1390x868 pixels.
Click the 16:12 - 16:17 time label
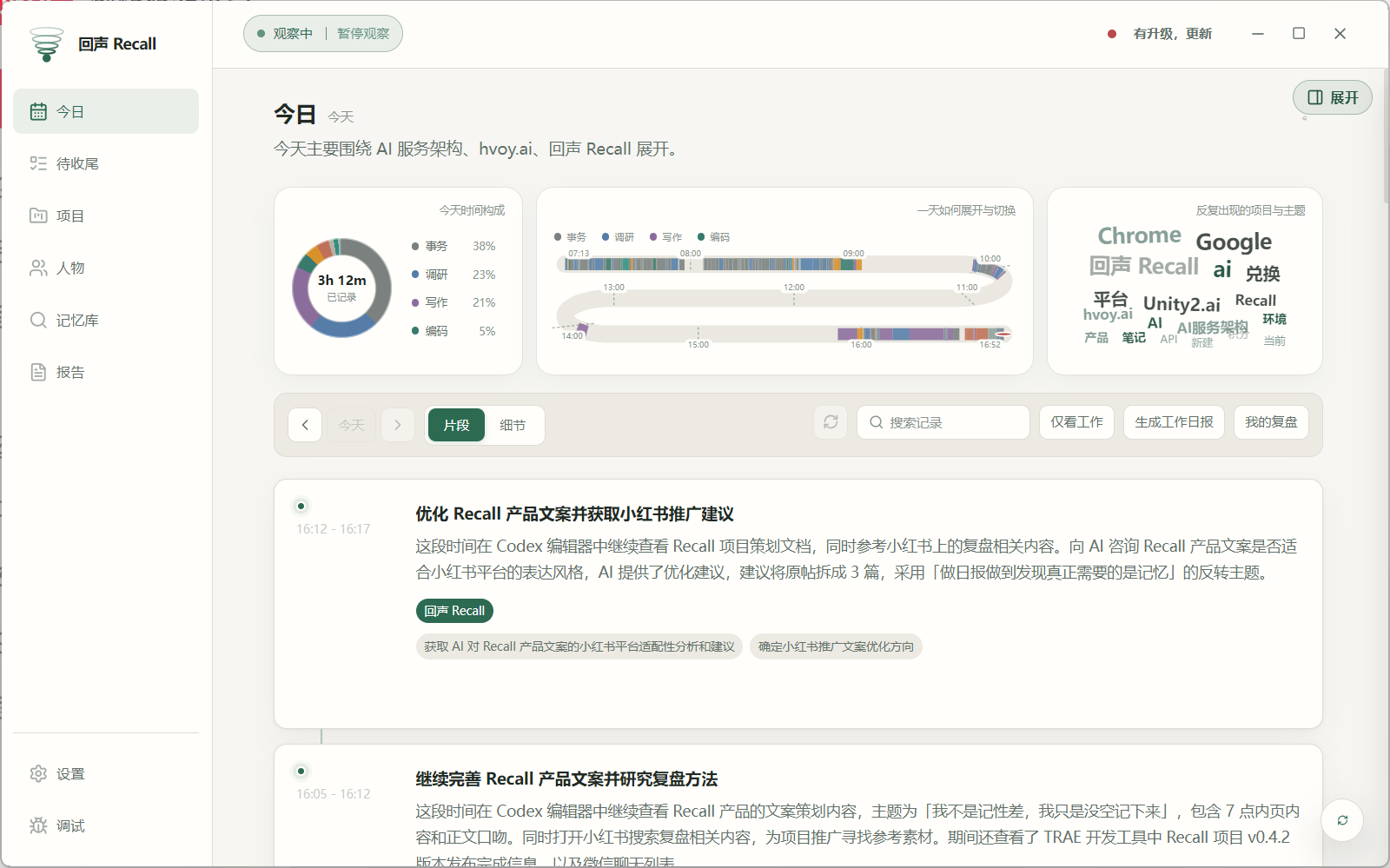334,529
